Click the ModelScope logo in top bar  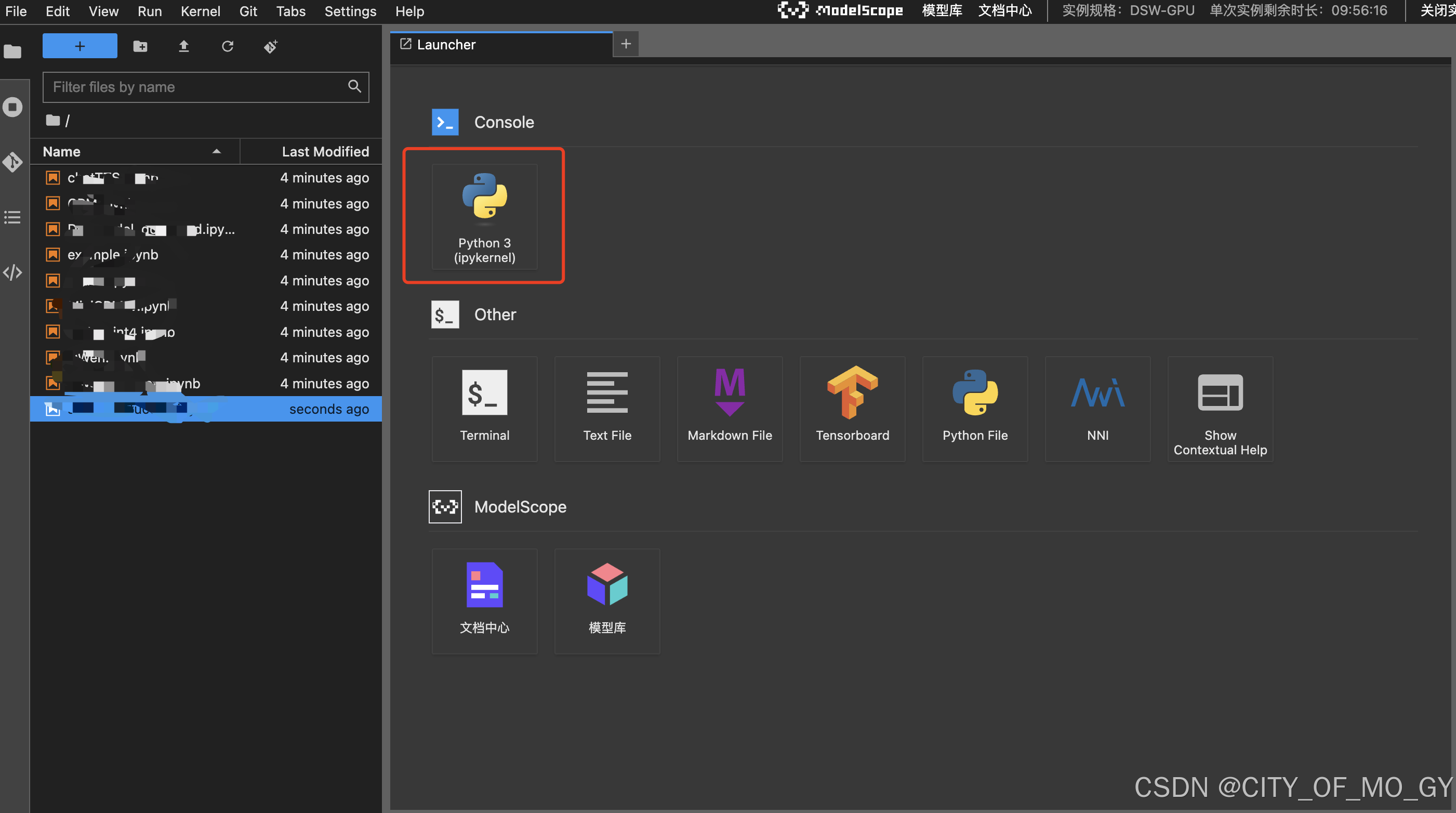pyautogui.click(x=840, y=10)
